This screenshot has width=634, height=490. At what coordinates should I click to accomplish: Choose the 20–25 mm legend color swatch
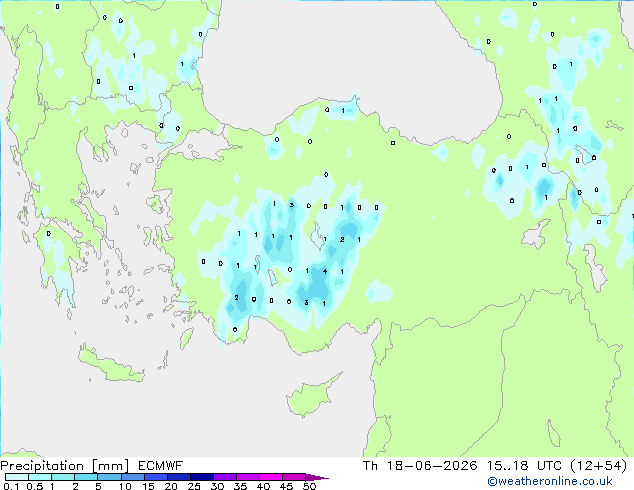(178, 477)
